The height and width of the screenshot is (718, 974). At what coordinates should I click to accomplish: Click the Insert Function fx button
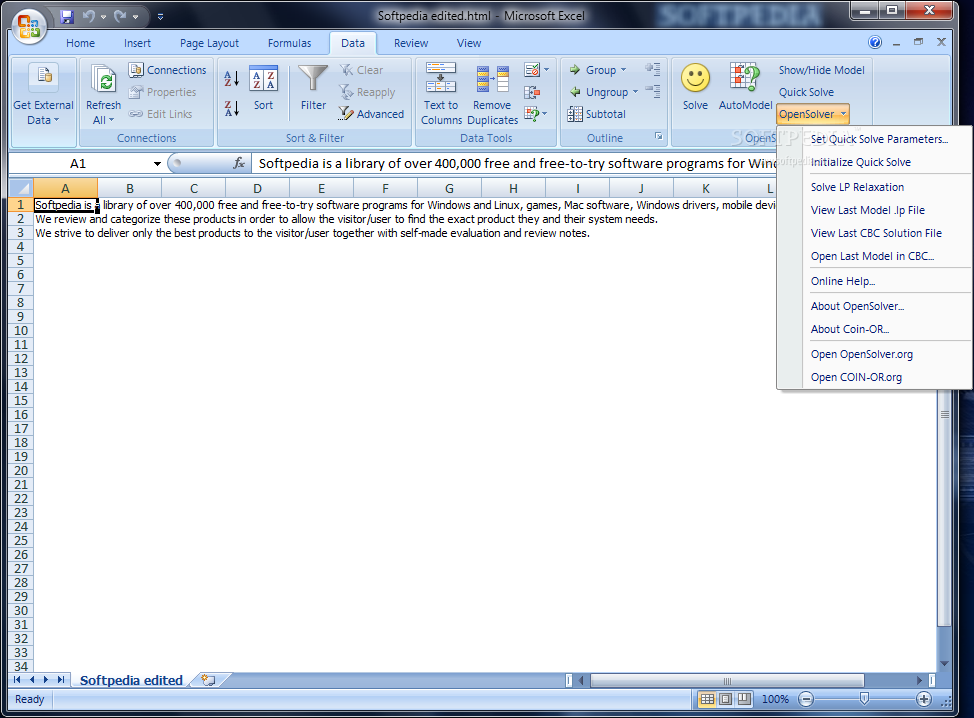(239, 163)
